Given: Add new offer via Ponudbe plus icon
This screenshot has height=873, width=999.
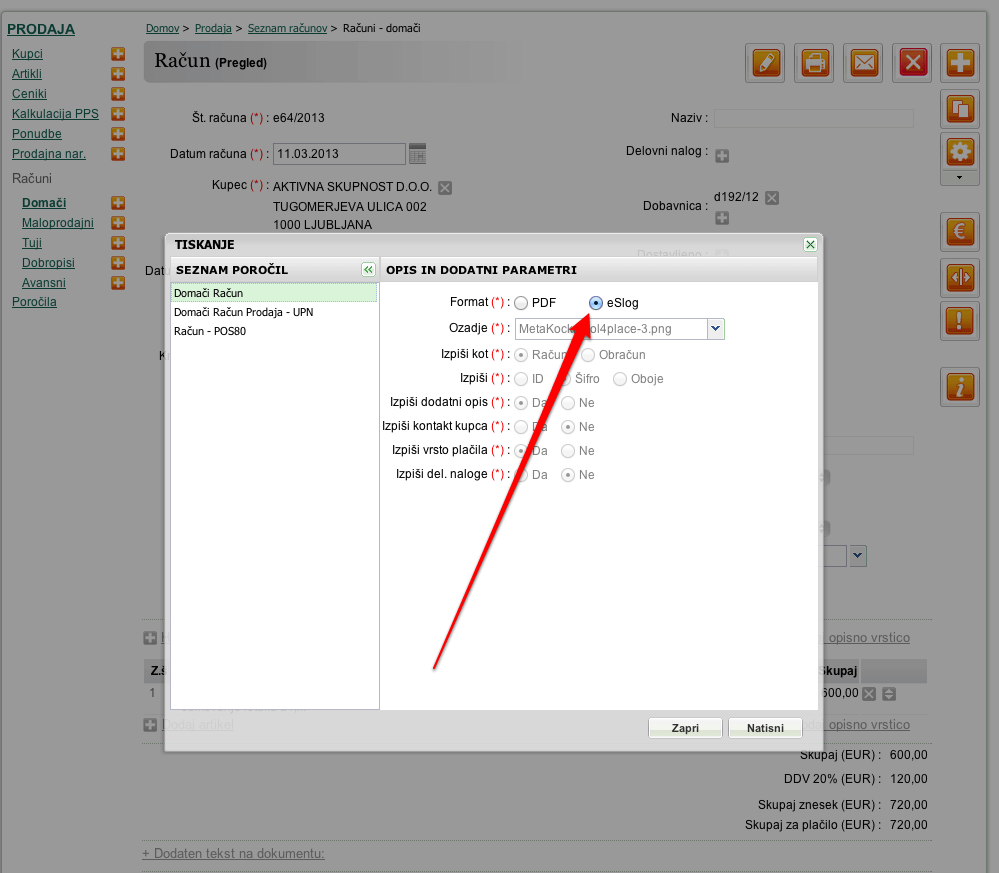Looking at the screenshot, I should 118,134.
